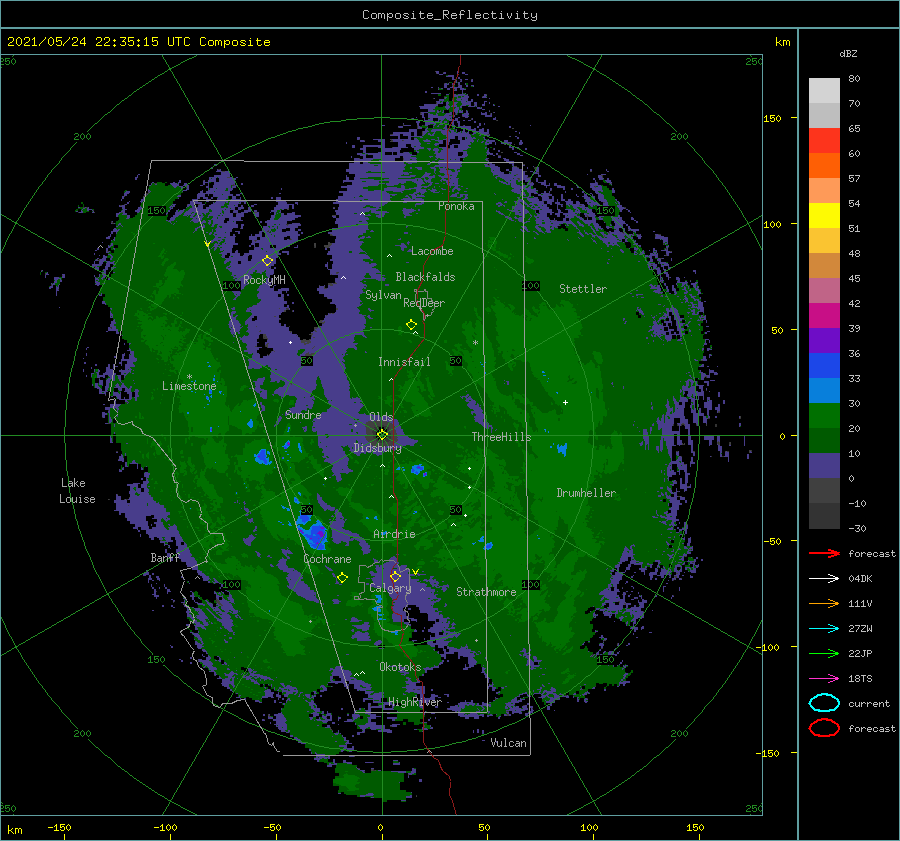Click the radar site marker at Olds
The height and width of the screenshot is (841, 900).
[x=382, y=435]
